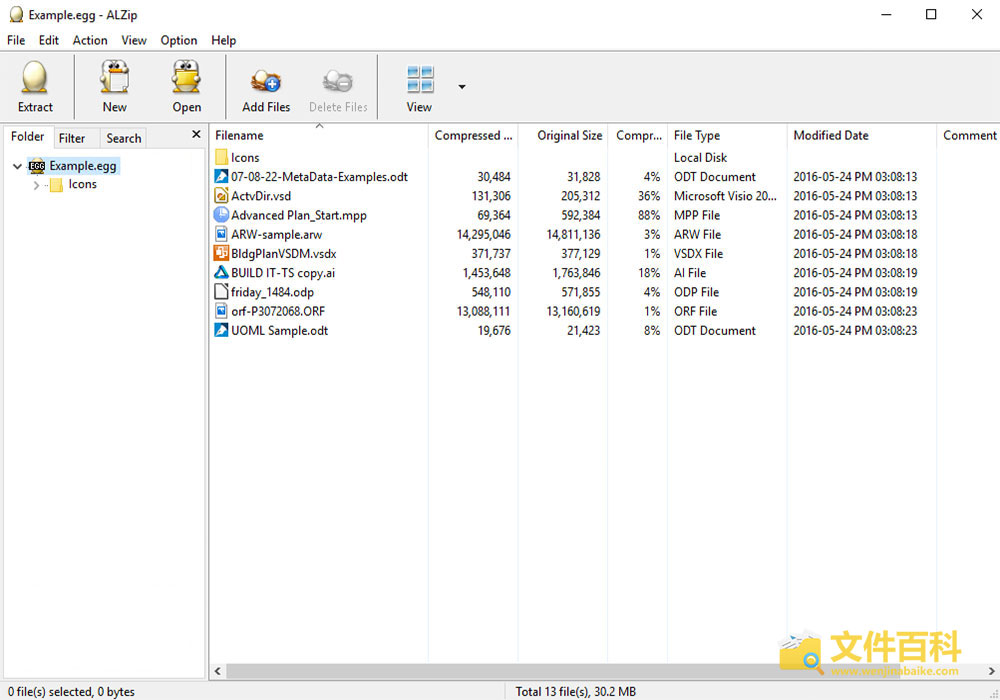Expand the Icons folder tree node

point(36,186)
